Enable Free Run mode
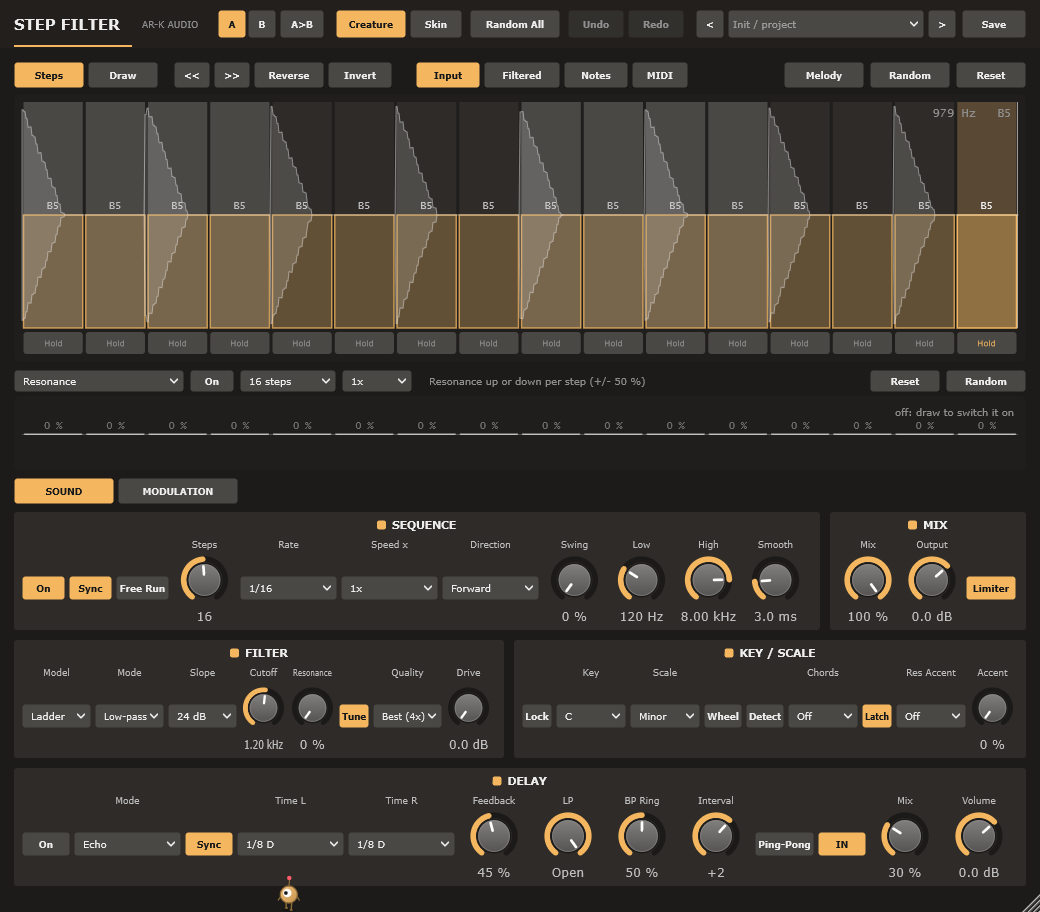 pyautogui.click(x=142, y=588)
